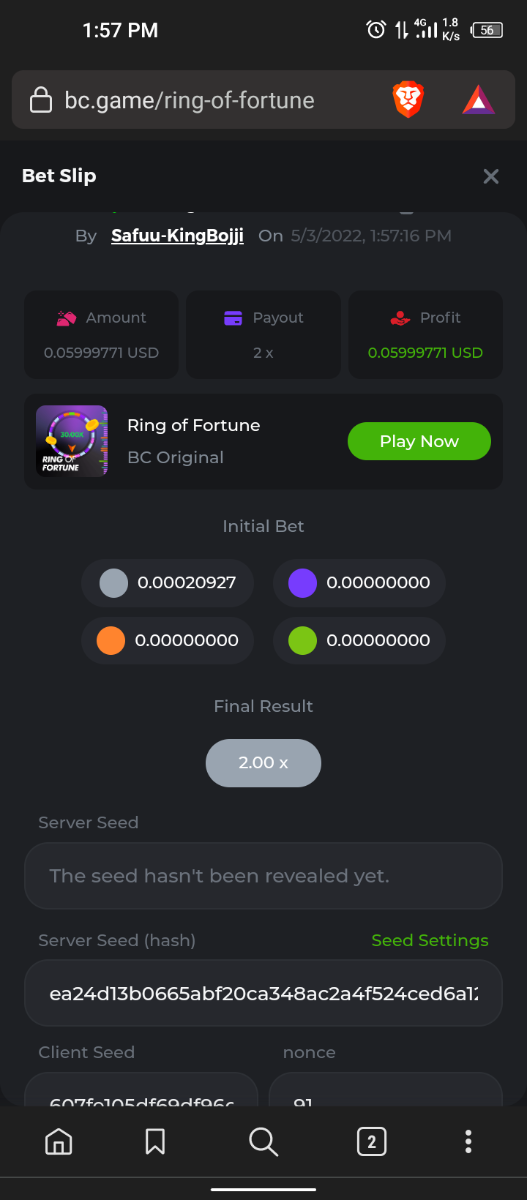Tap the Brave lion shield icon
This screenshot has height=1200, width=527.
pos(408,100)
